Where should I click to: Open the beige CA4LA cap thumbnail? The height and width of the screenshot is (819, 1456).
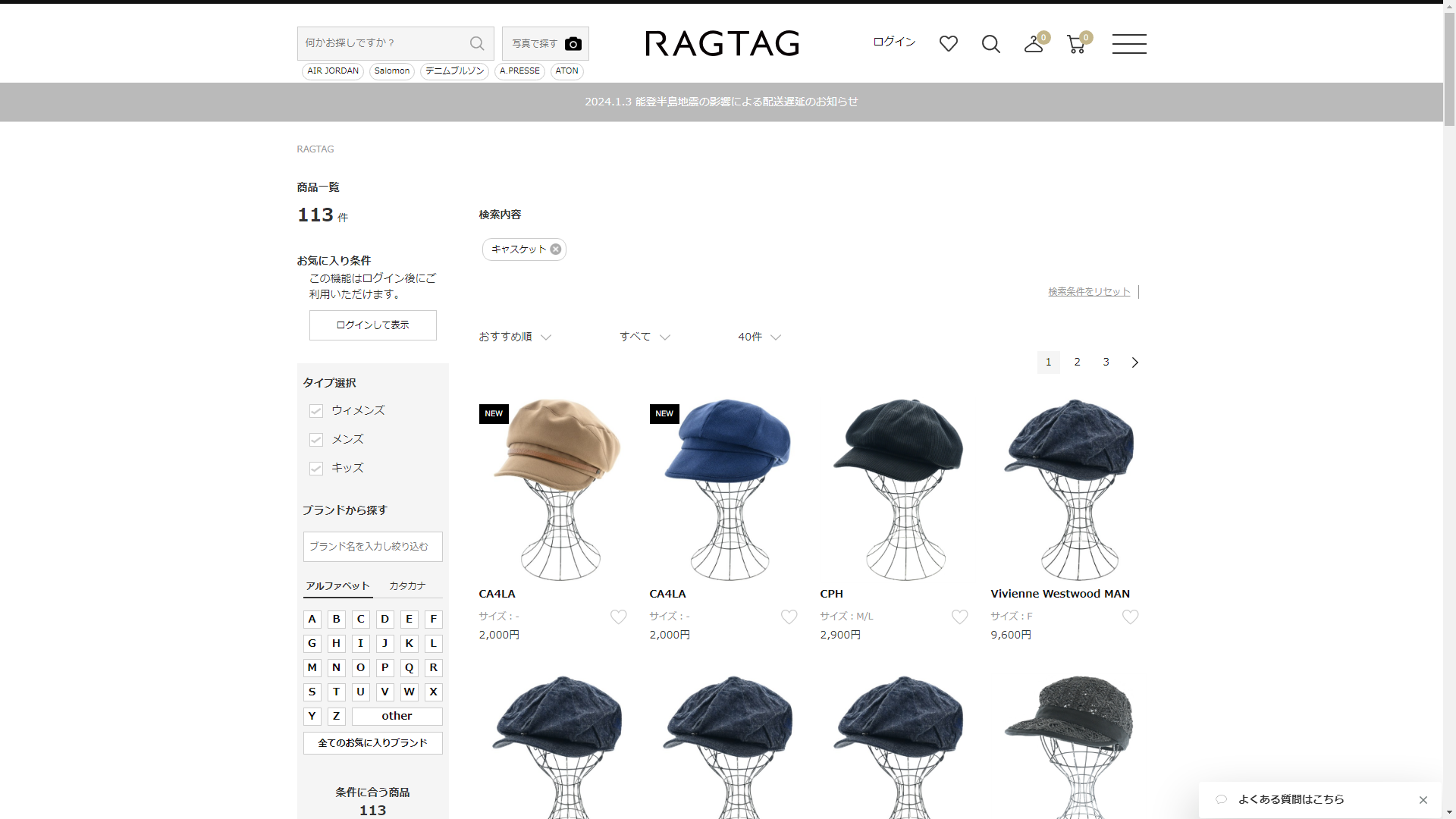(x=557, y=489)
